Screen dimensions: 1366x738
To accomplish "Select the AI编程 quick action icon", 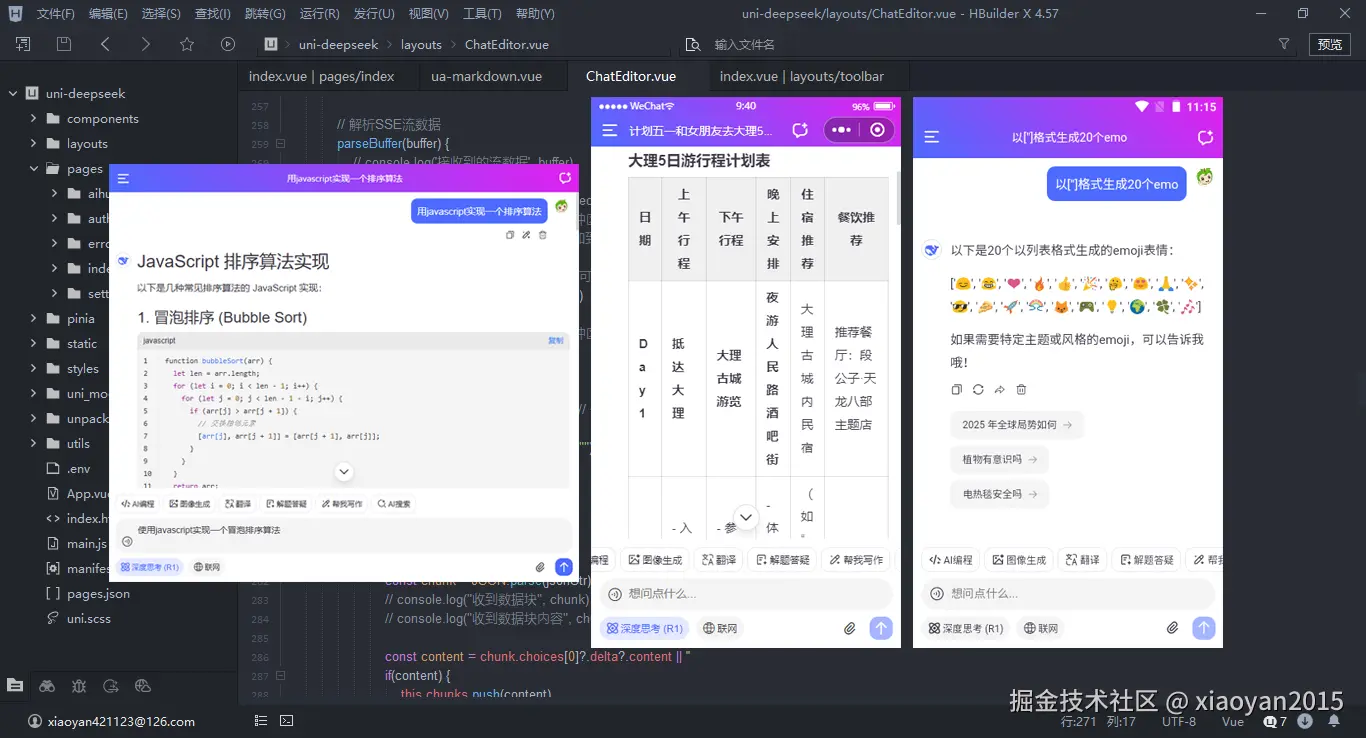I will [x=950, y=559].
